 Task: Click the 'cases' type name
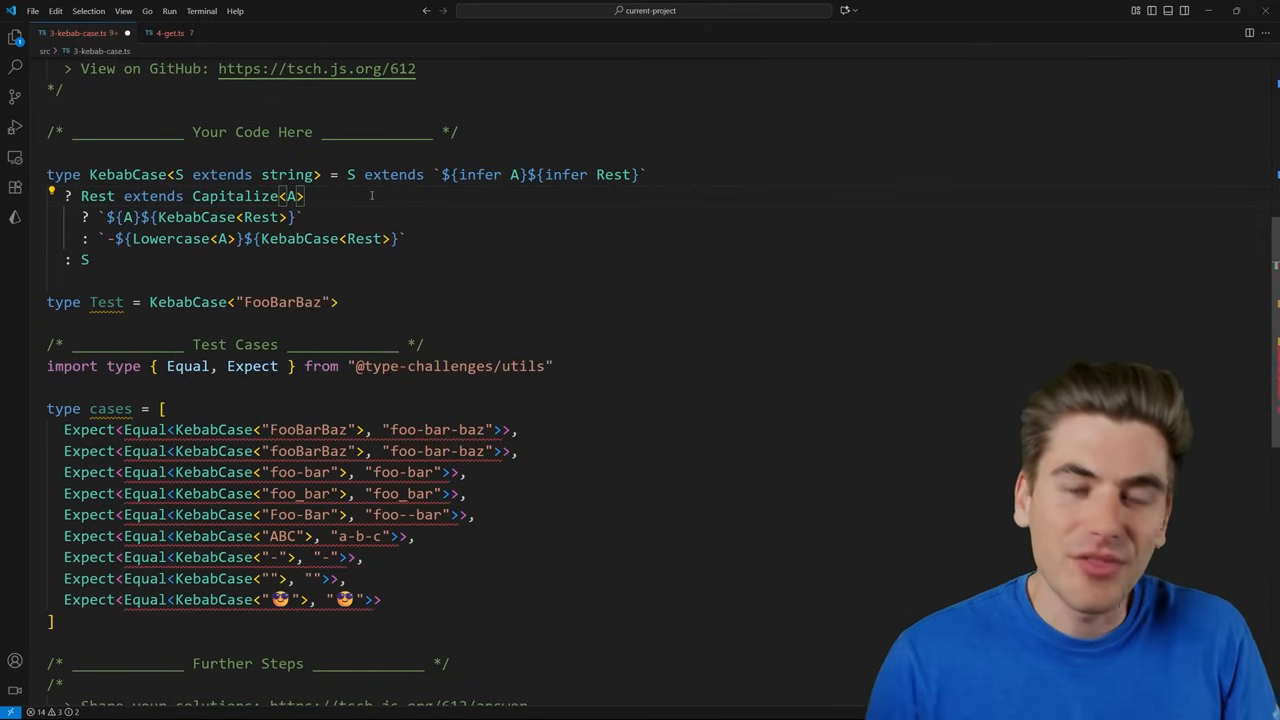pos(110,408)
